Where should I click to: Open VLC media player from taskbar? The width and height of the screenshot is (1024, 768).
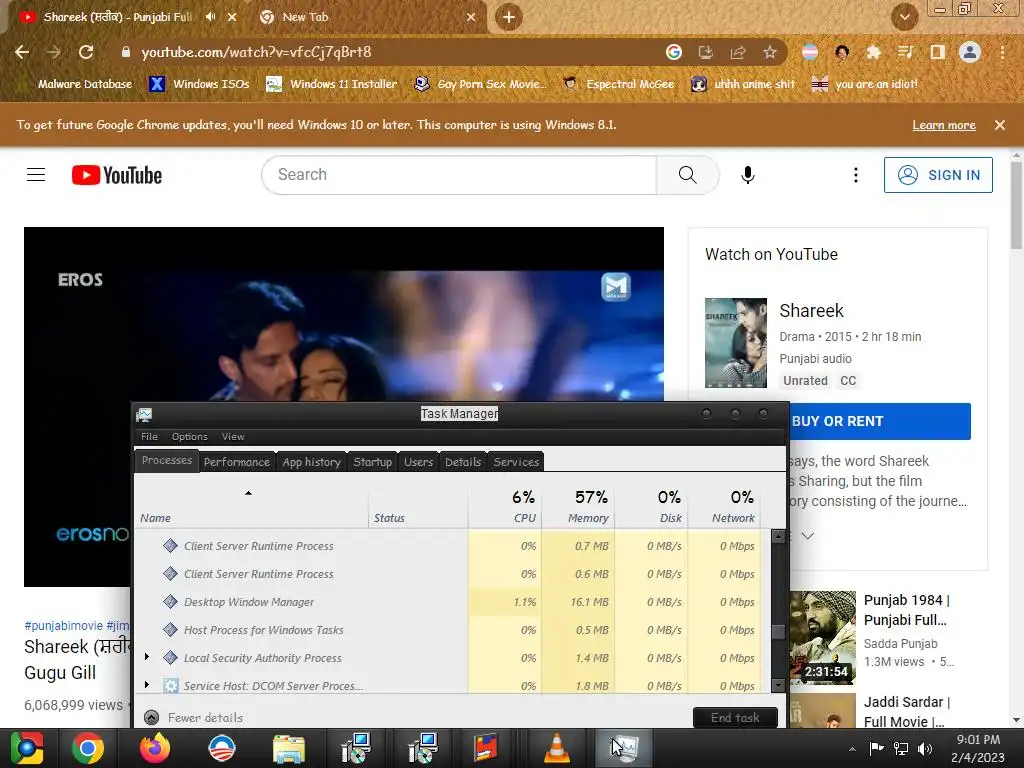[556, 748]
